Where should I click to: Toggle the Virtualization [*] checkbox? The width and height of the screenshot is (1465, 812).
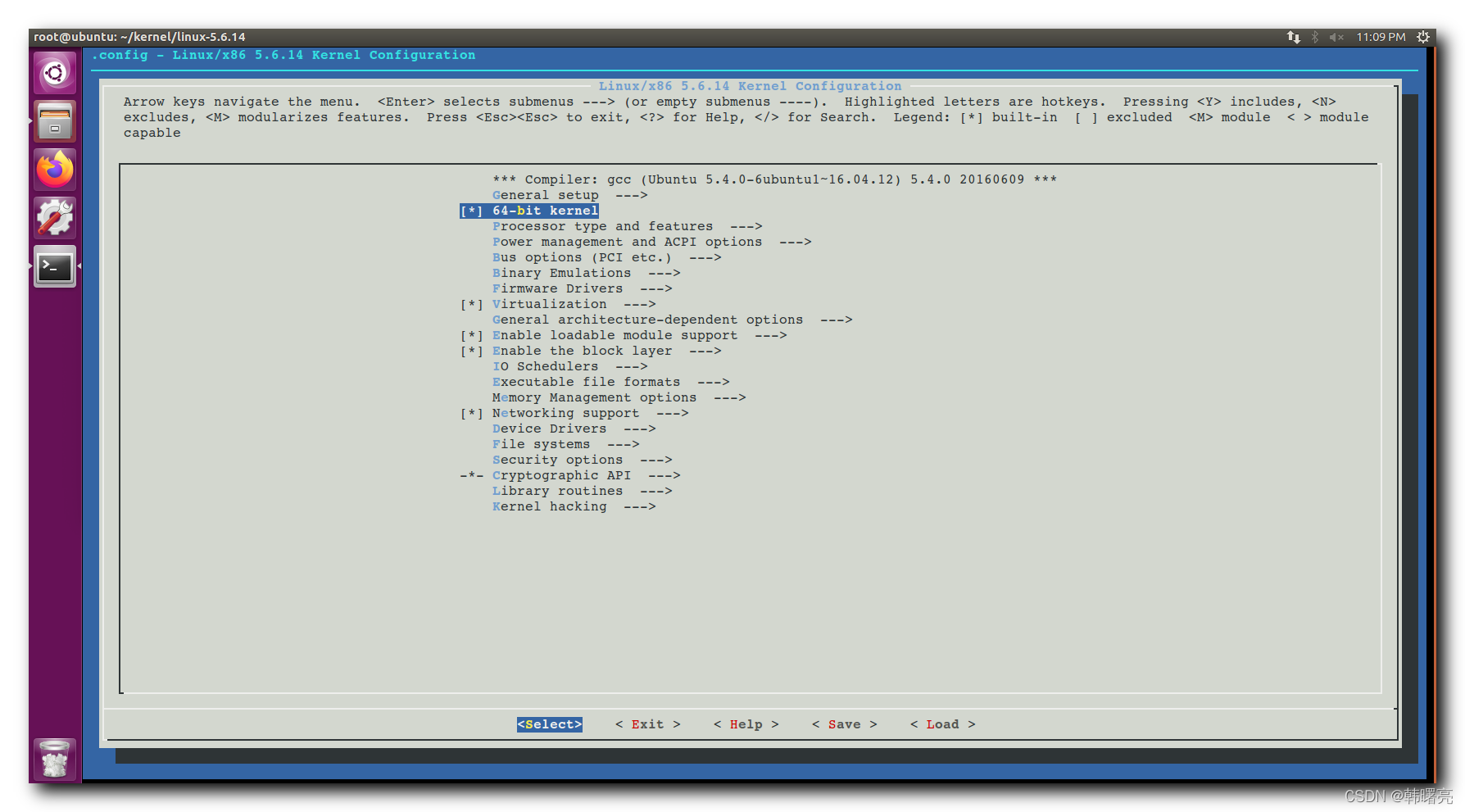coord(471,304)
